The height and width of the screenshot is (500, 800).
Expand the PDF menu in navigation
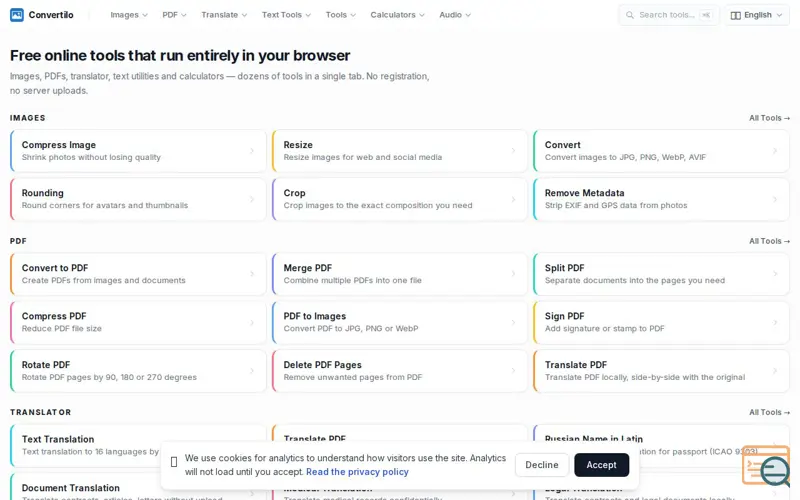point(174,15)
